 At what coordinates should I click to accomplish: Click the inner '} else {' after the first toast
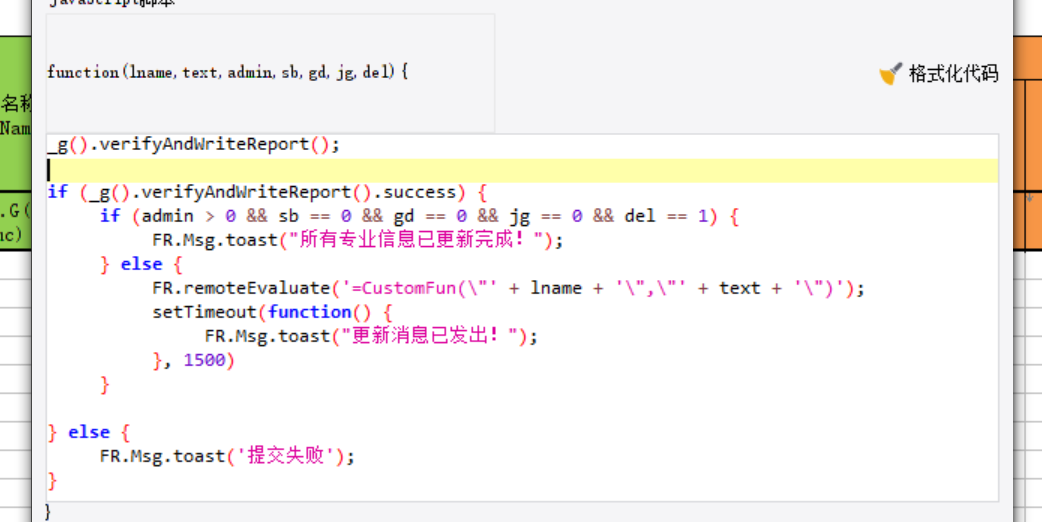[141, 265]
